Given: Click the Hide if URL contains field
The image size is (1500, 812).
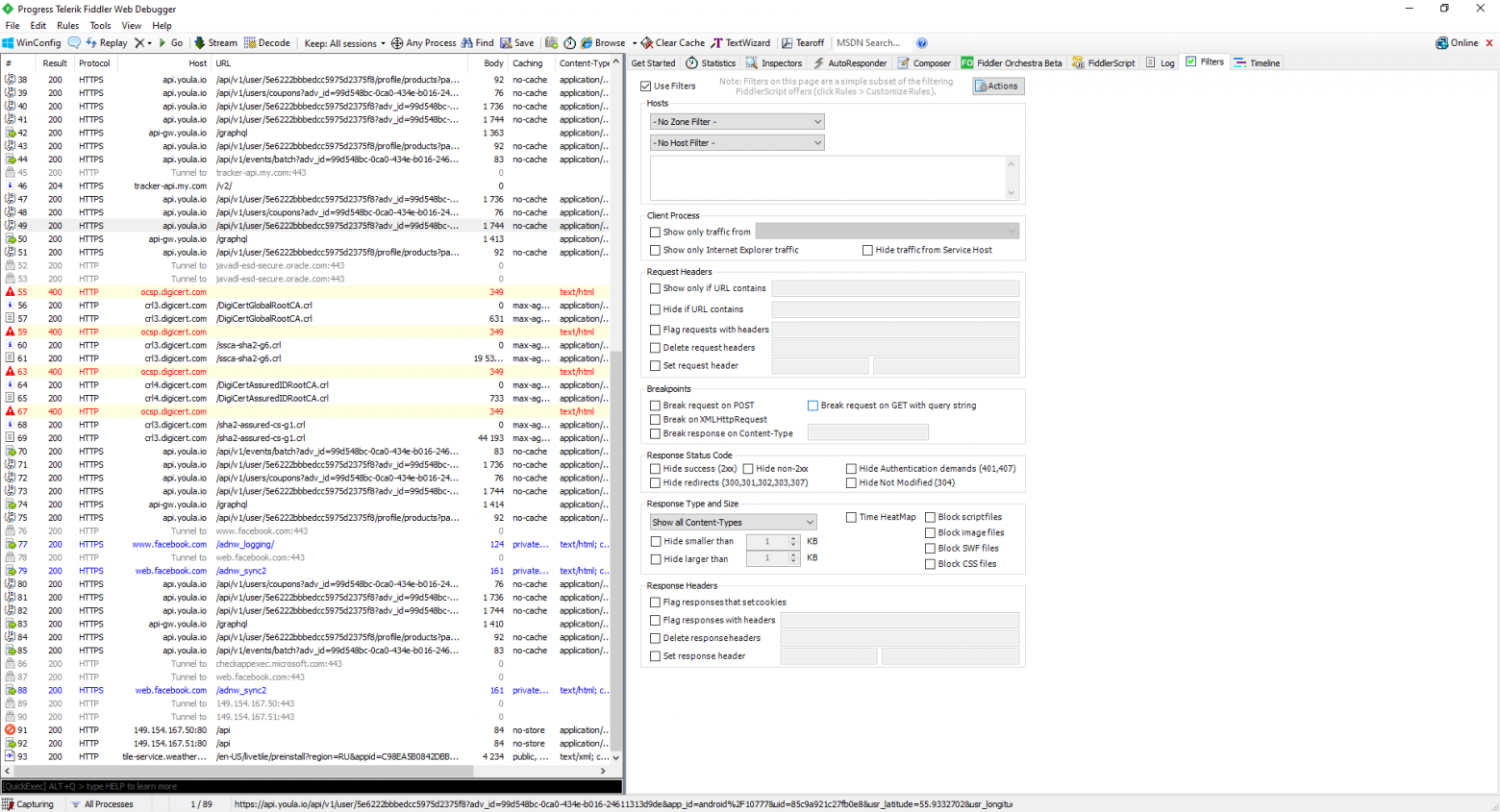Looking at the screenshot, I should (895, 309).
